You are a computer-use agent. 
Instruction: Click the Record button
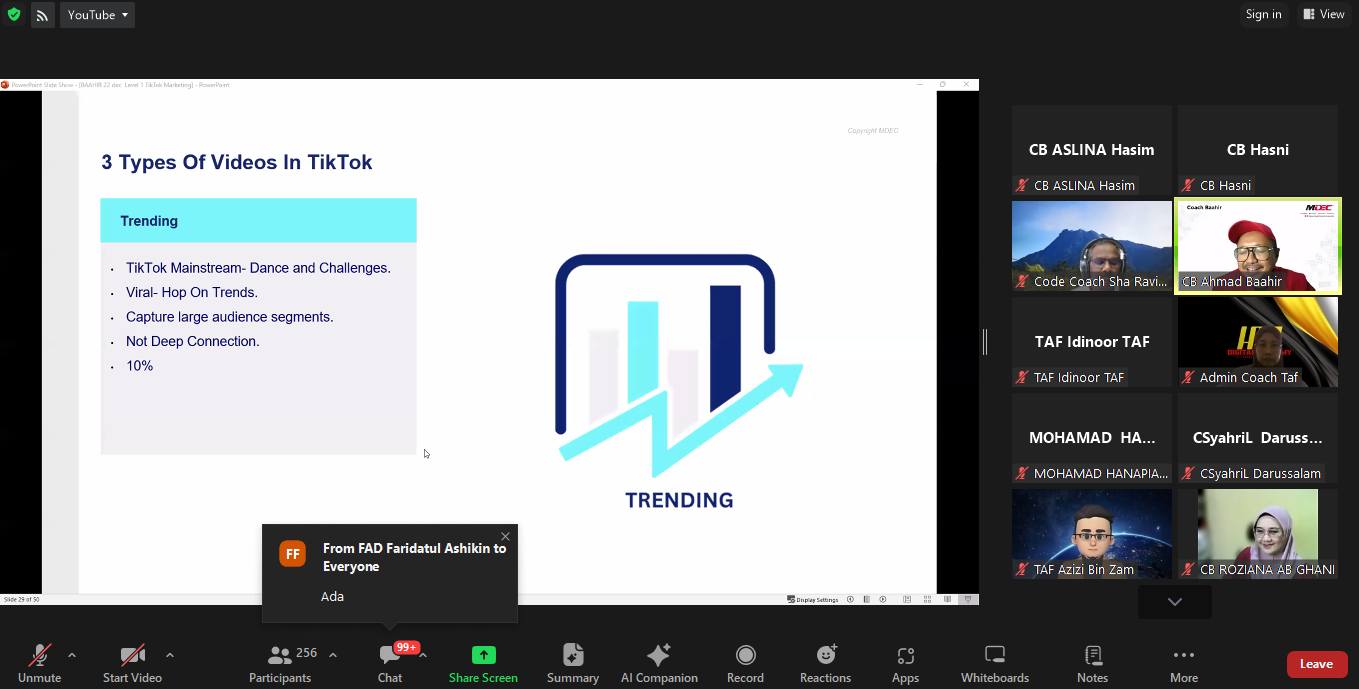[x=745, y=663]
